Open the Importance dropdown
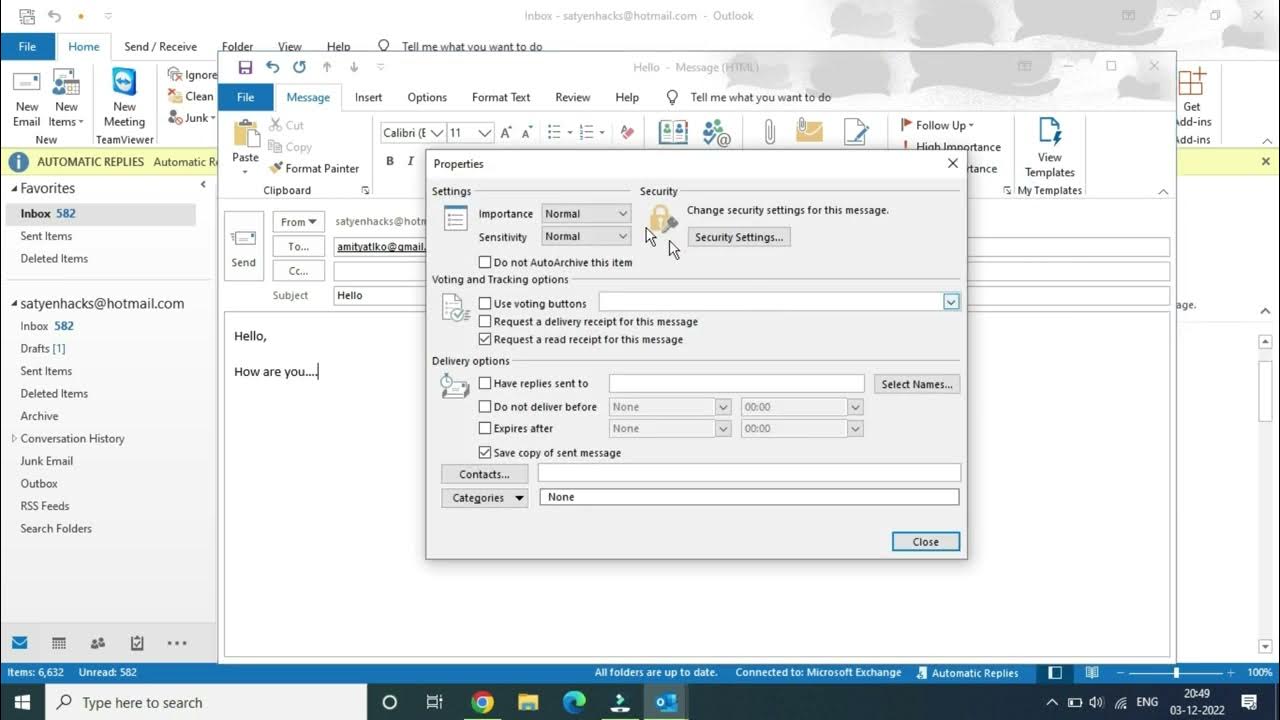Image resolution: width=1280 pixels, height=720 pixels. [586, 213]
